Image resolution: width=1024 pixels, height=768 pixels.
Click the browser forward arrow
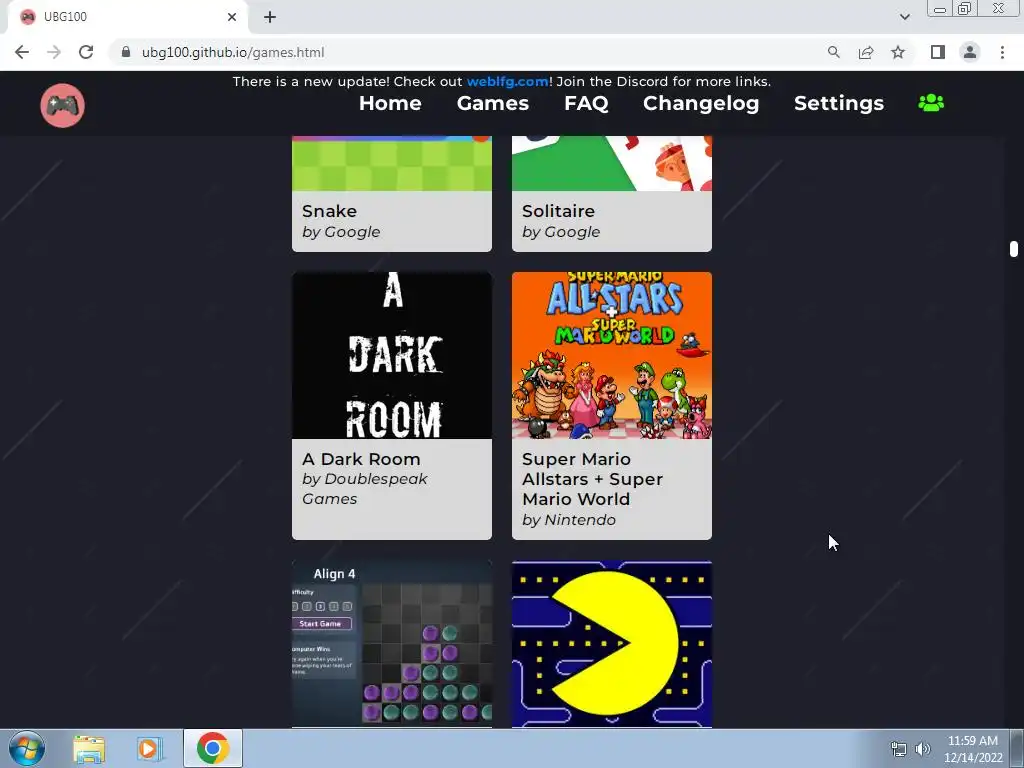(x=54, y=52)
